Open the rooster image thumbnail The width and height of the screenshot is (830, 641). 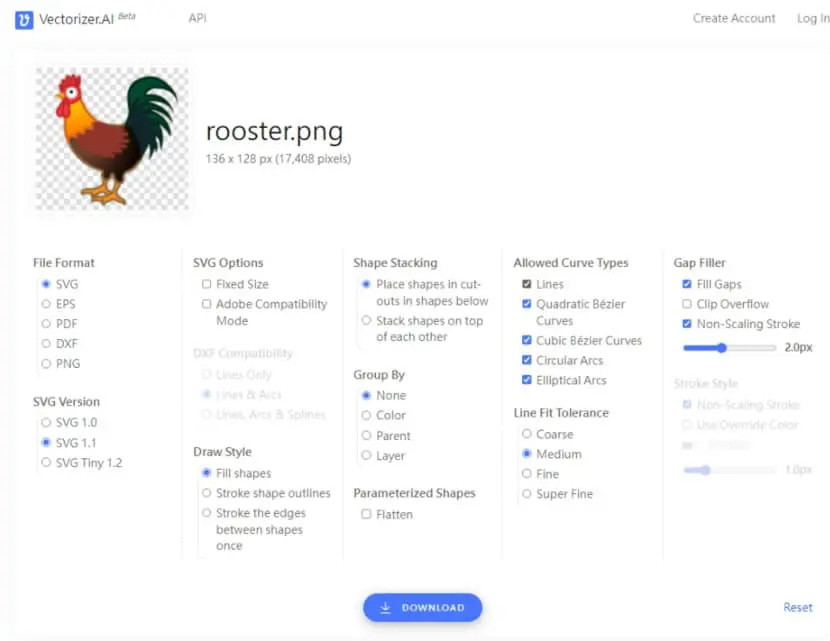click(112, 139)
